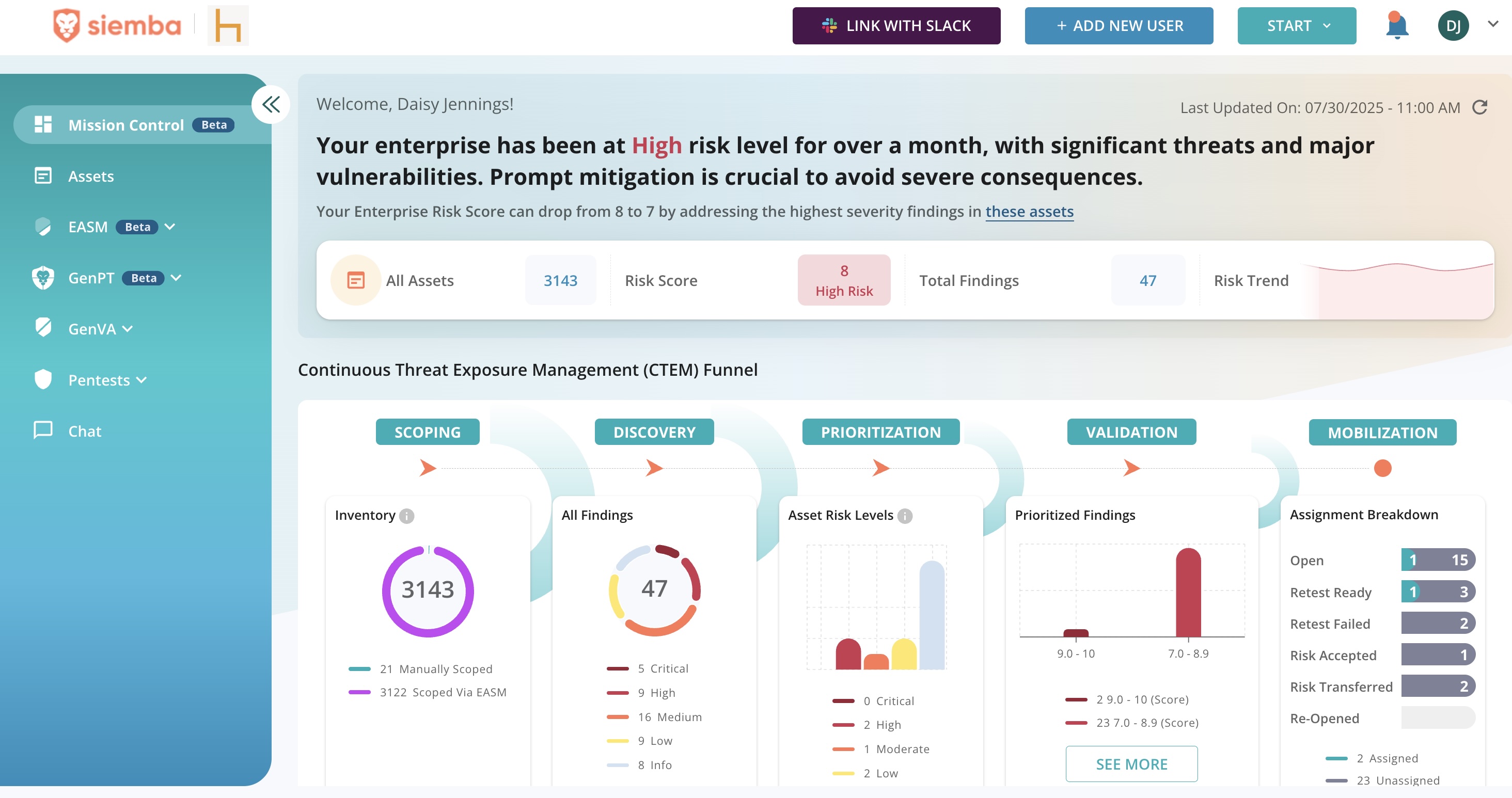Screen dimensions: 1512x798
Task: Follow the 'these assets' link
Action: click(x=1029, y=211)
